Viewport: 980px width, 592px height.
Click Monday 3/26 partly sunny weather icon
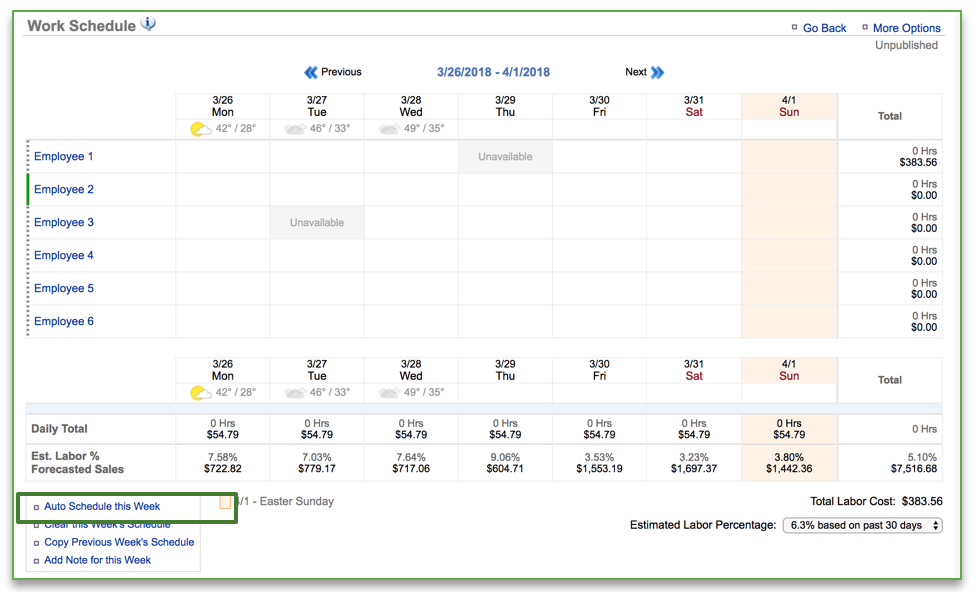coord(201,129)
